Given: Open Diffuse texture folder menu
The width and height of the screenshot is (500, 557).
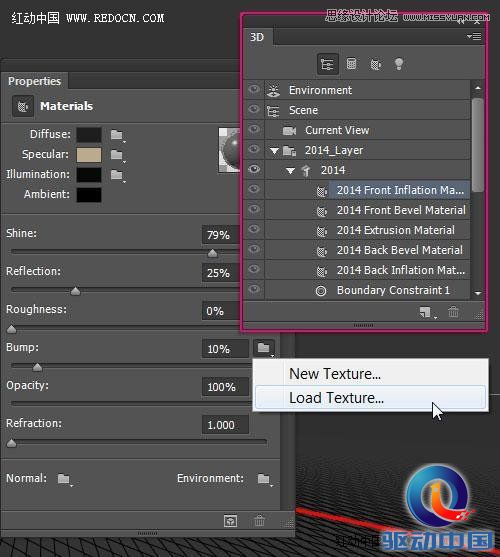Looking at the screenshot, I should coord(117,135).
